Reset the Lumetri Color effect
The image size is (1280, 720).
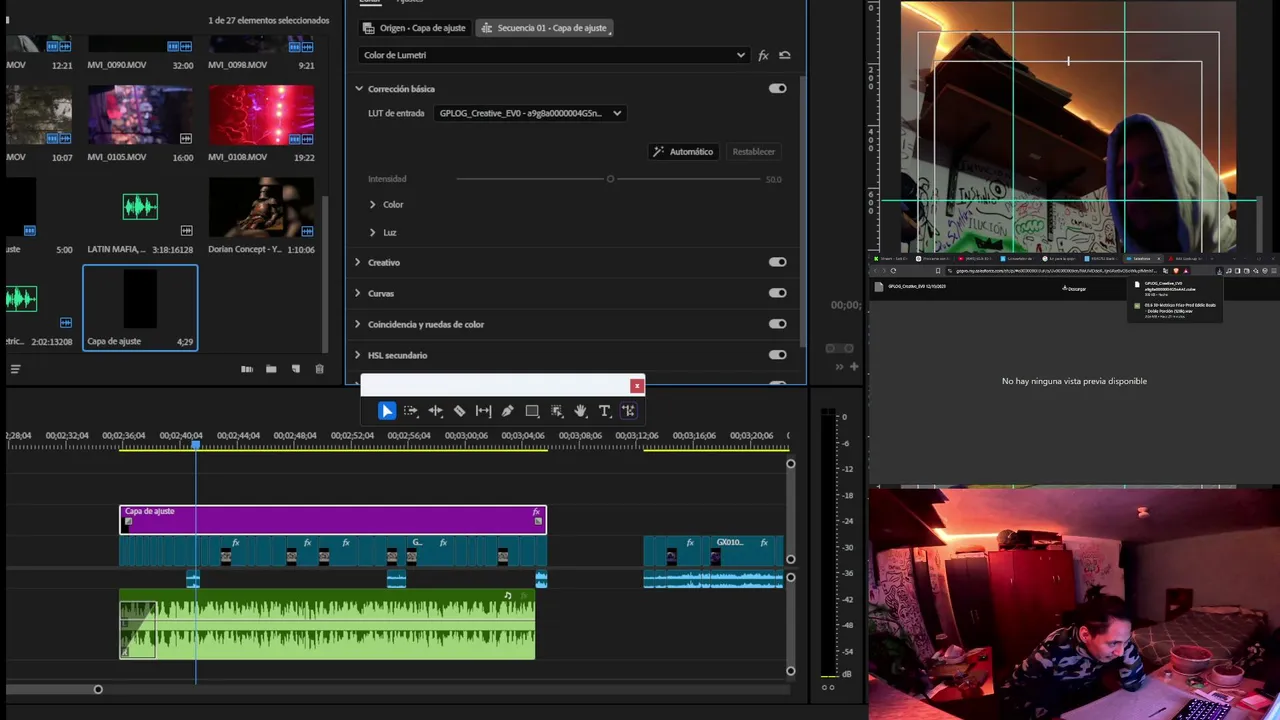(x=785, y=56)
